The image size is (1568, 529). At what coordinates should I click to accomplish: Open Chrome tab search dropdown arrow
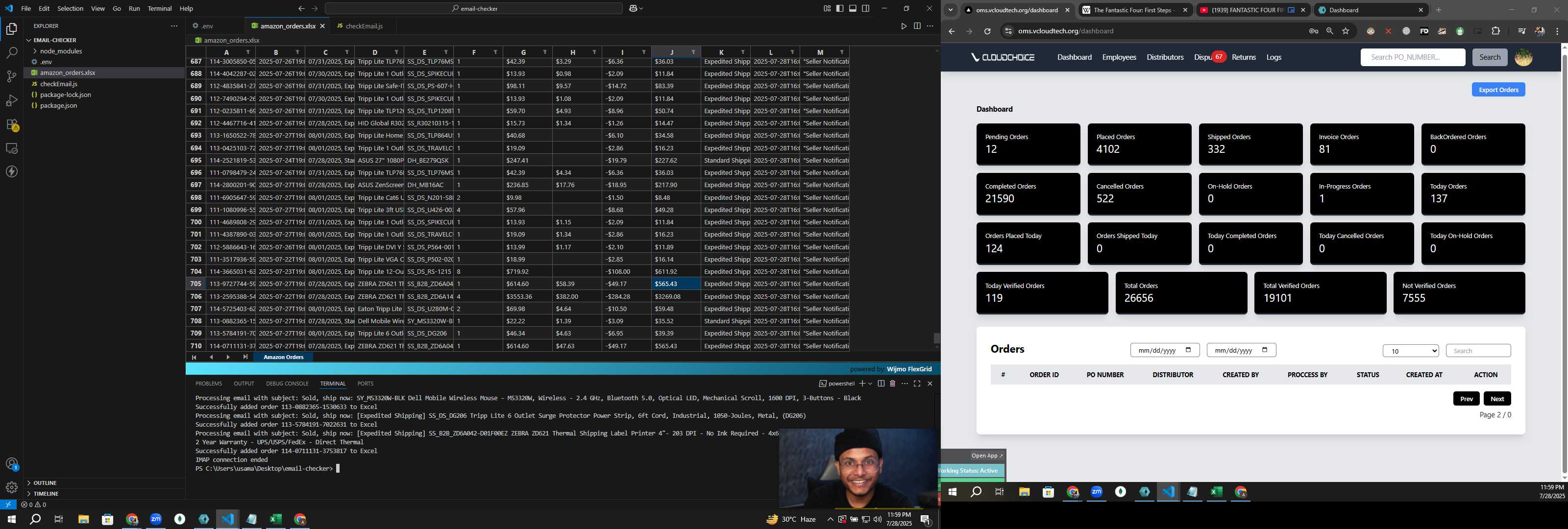950,10
